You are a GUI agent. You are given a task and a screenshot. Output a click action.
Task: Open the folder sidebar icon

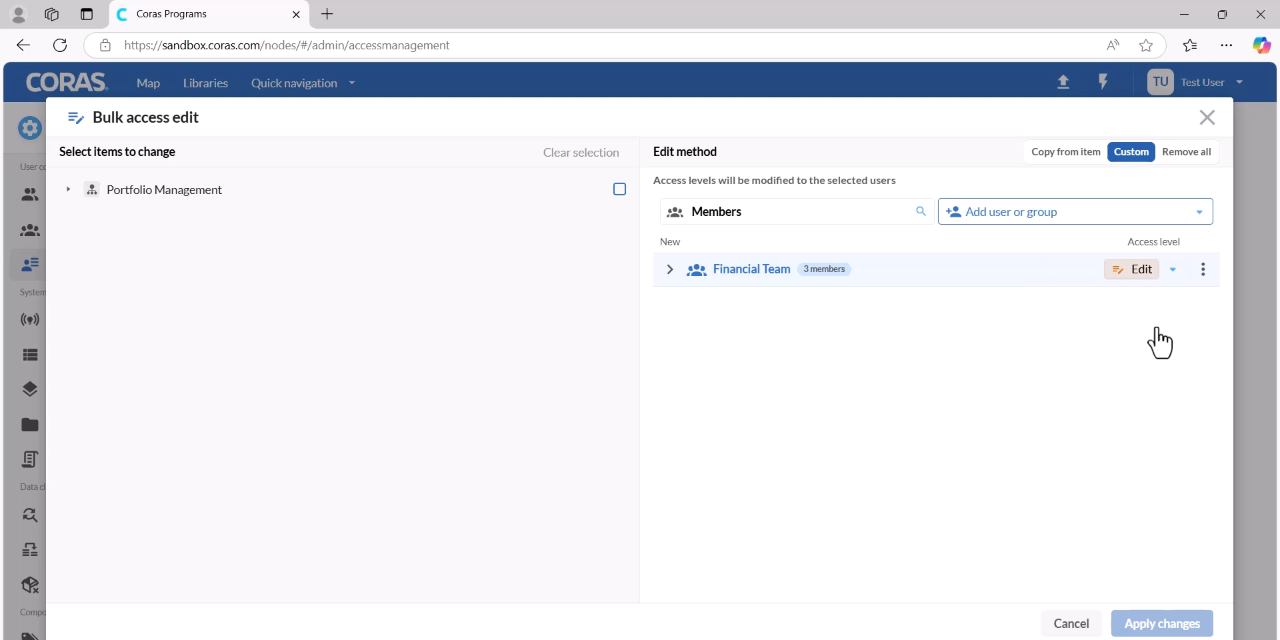(x=30, y=424)
